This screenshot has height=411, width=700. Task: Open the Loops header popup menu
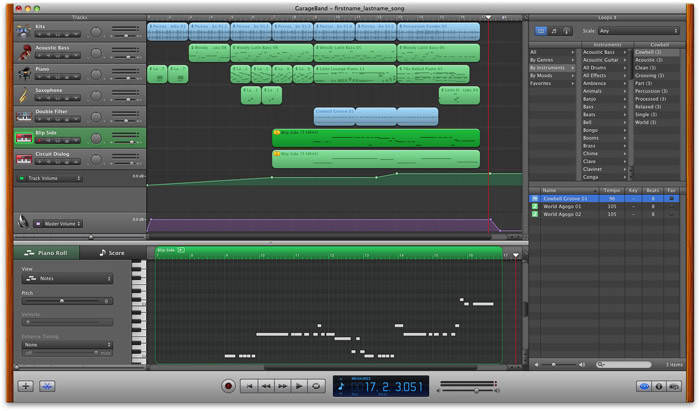pyautogui.click(x=607, y=17)
